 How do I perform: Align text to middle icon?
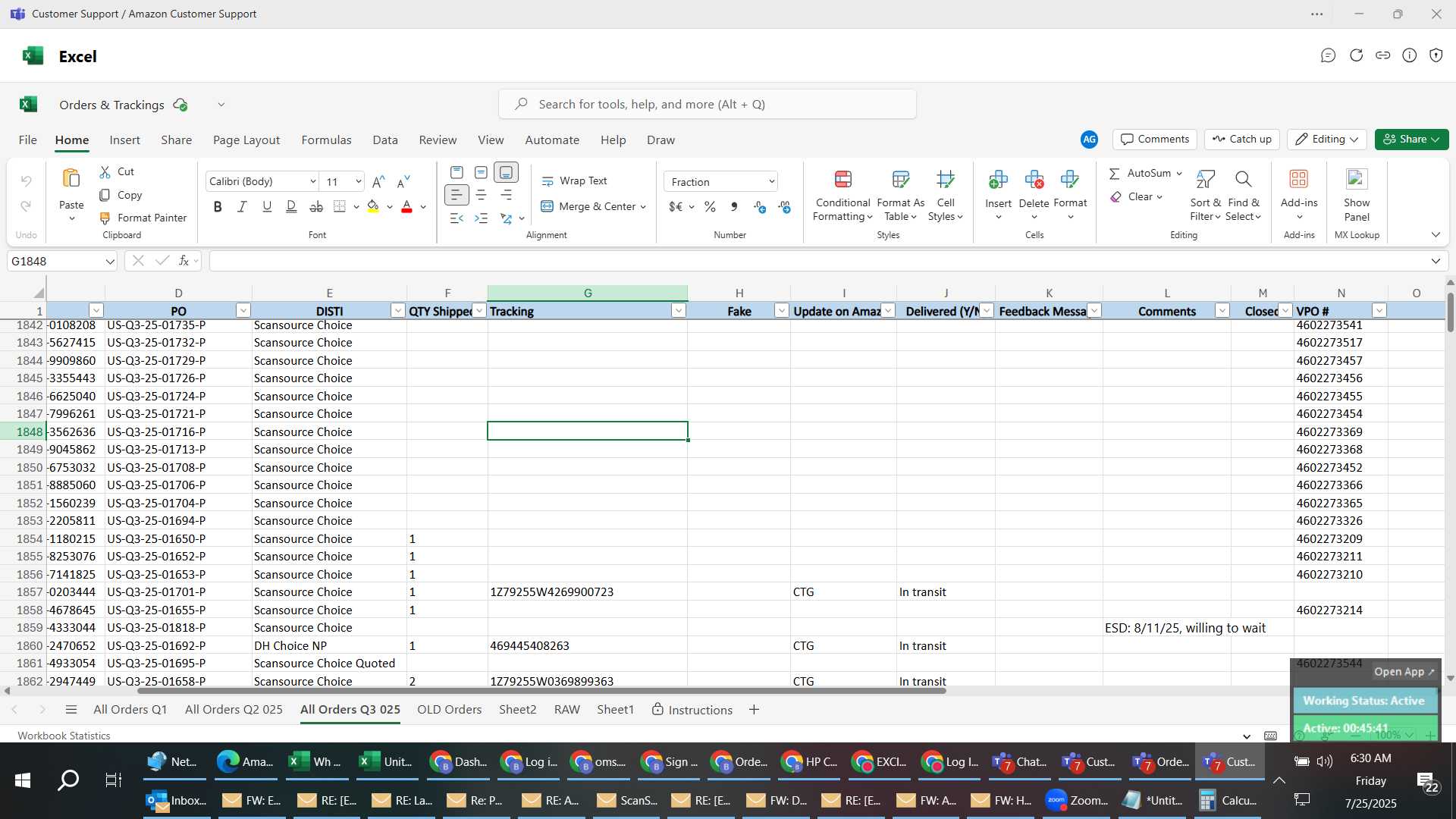pos(481,172)
